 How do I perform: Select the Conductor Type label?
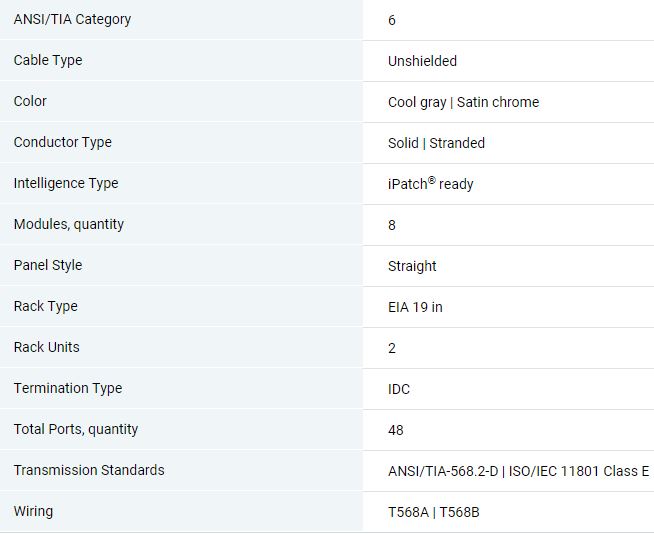coord(63,142)
